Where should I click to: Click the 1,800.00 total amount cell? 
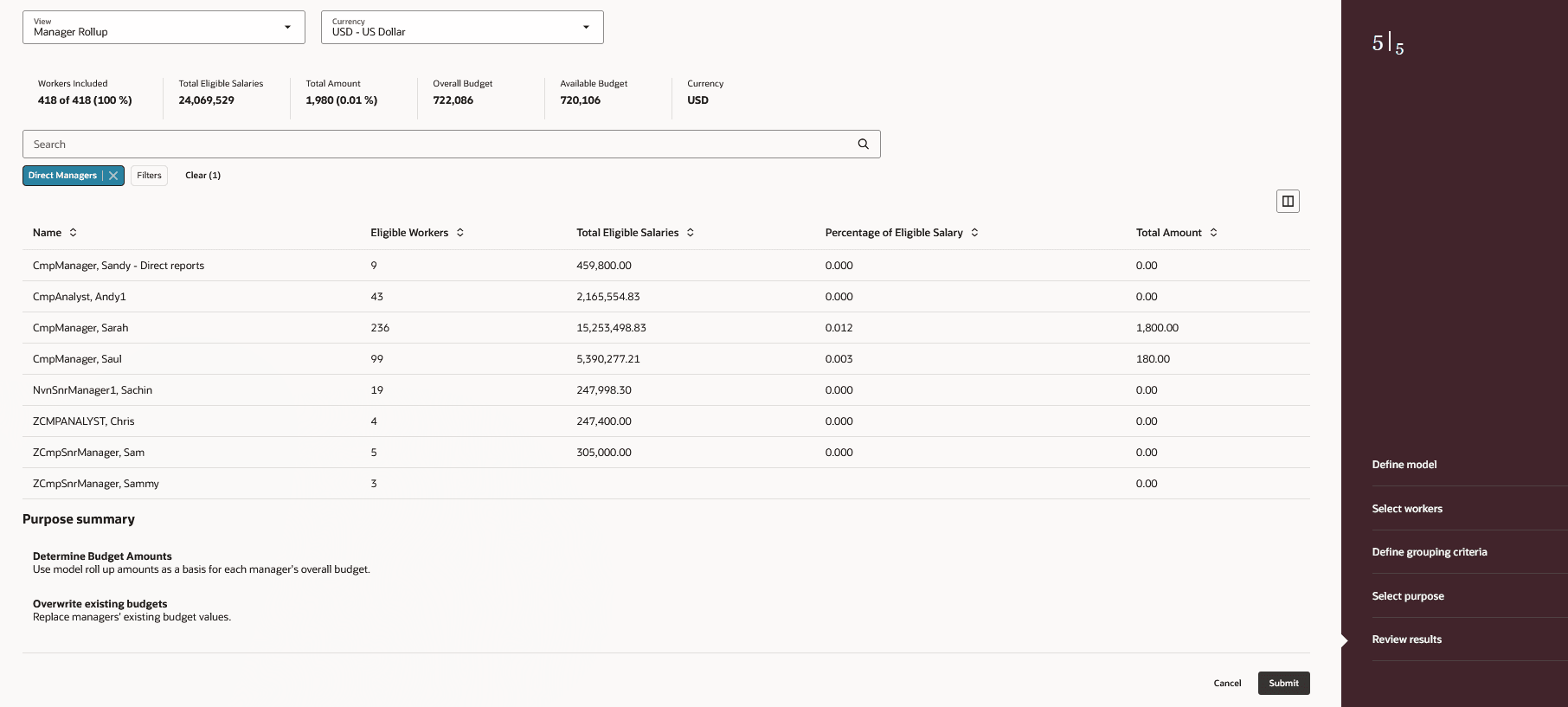click(1157, 328)
